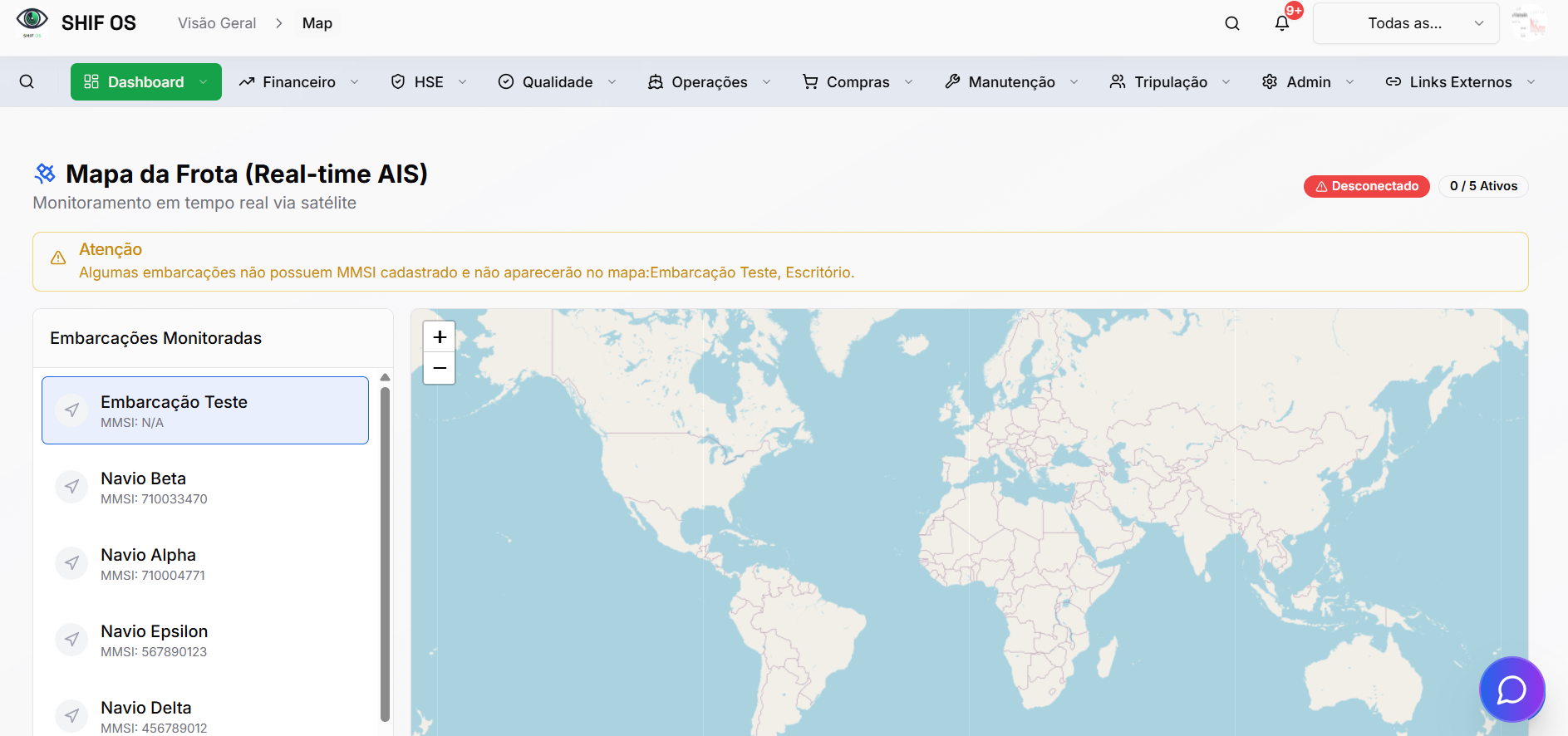This screenshot has width=1568, height=736.
Task: Click the Dashboard grid icon
Action: (91, 81)
